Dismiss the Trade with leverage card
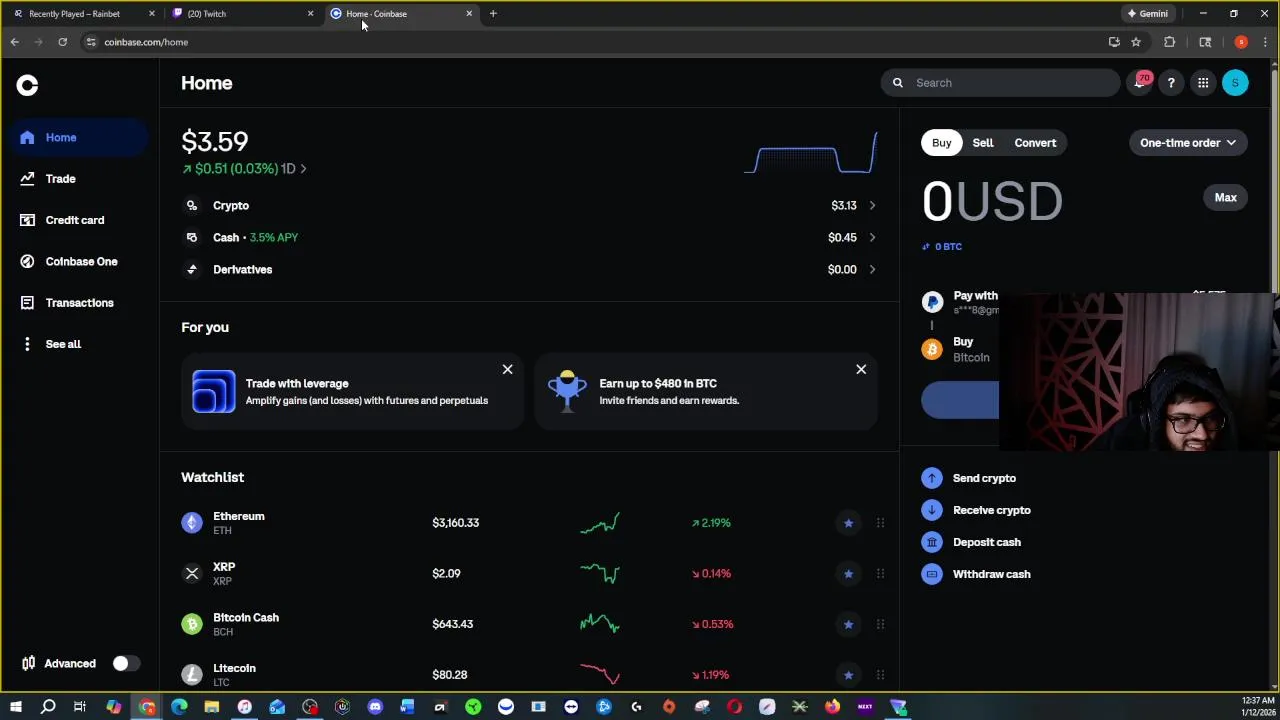This screenshot has width=1280, height=720. (507, 370)
